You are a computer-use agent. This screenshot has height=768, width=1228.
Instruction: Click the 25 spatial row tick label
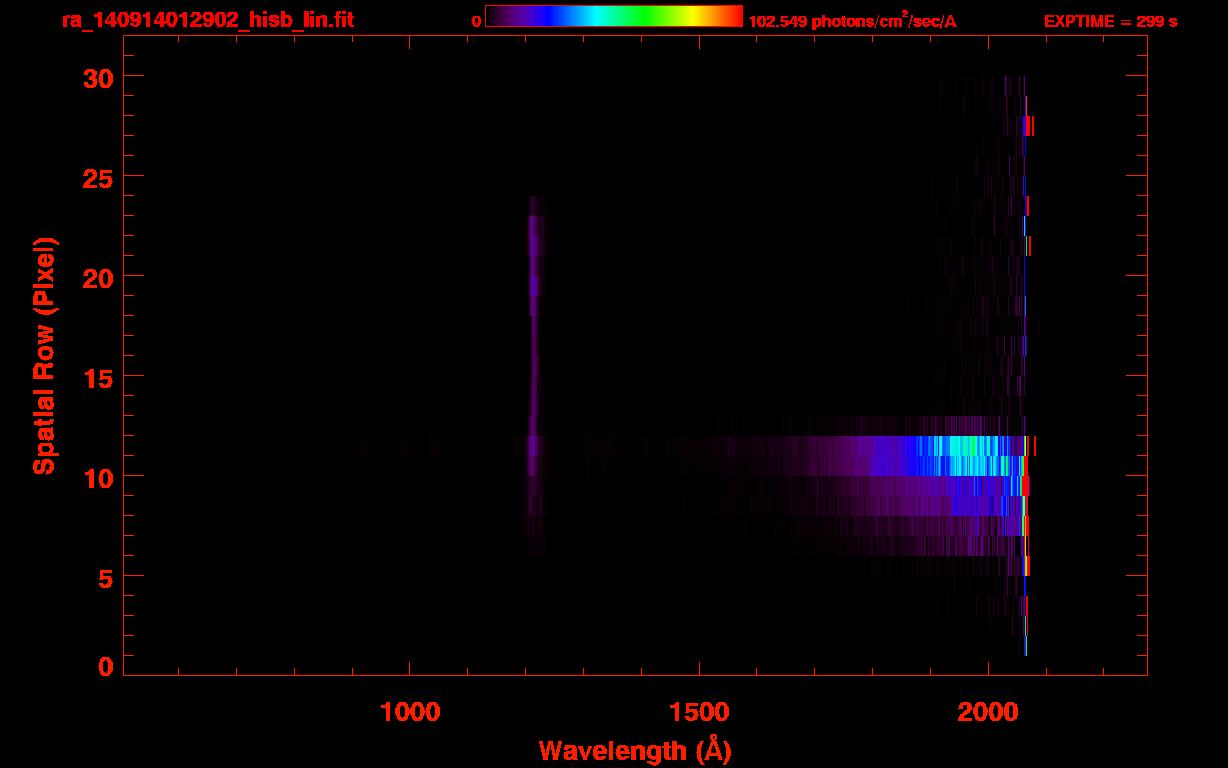pyautogui.click(x=98, y=177)
